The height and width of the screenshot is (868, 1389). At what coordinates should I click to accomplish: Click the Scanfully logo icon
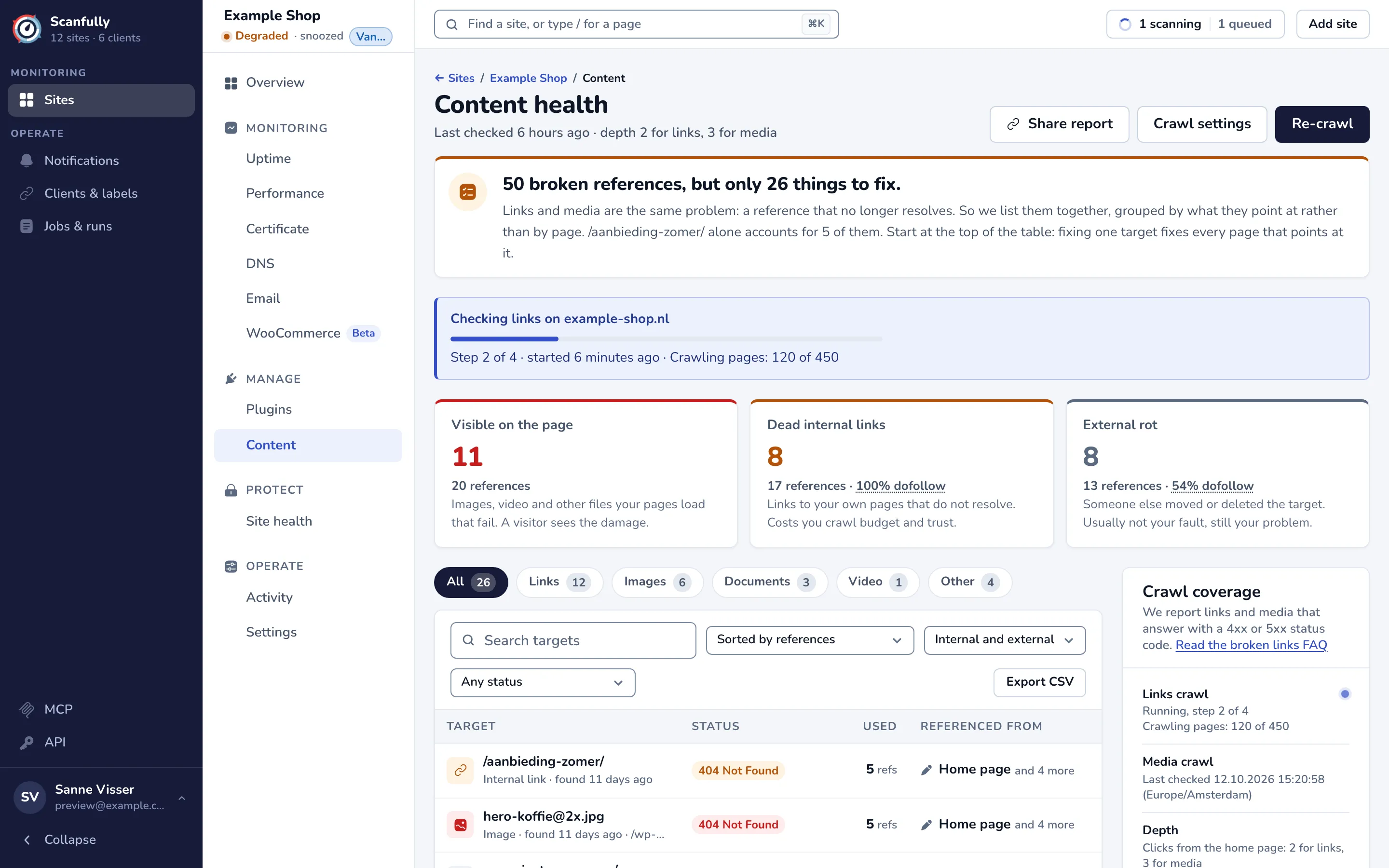(x=27, y=29)
